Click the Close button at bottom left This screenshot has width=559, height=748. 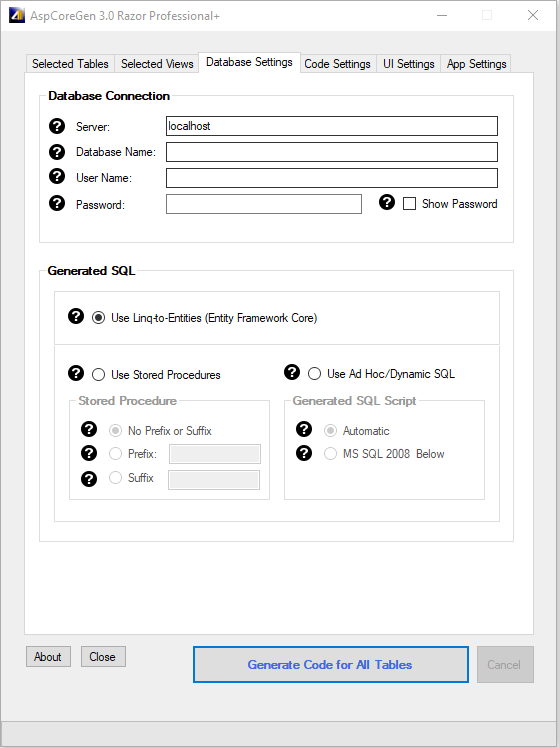(103, 657)
